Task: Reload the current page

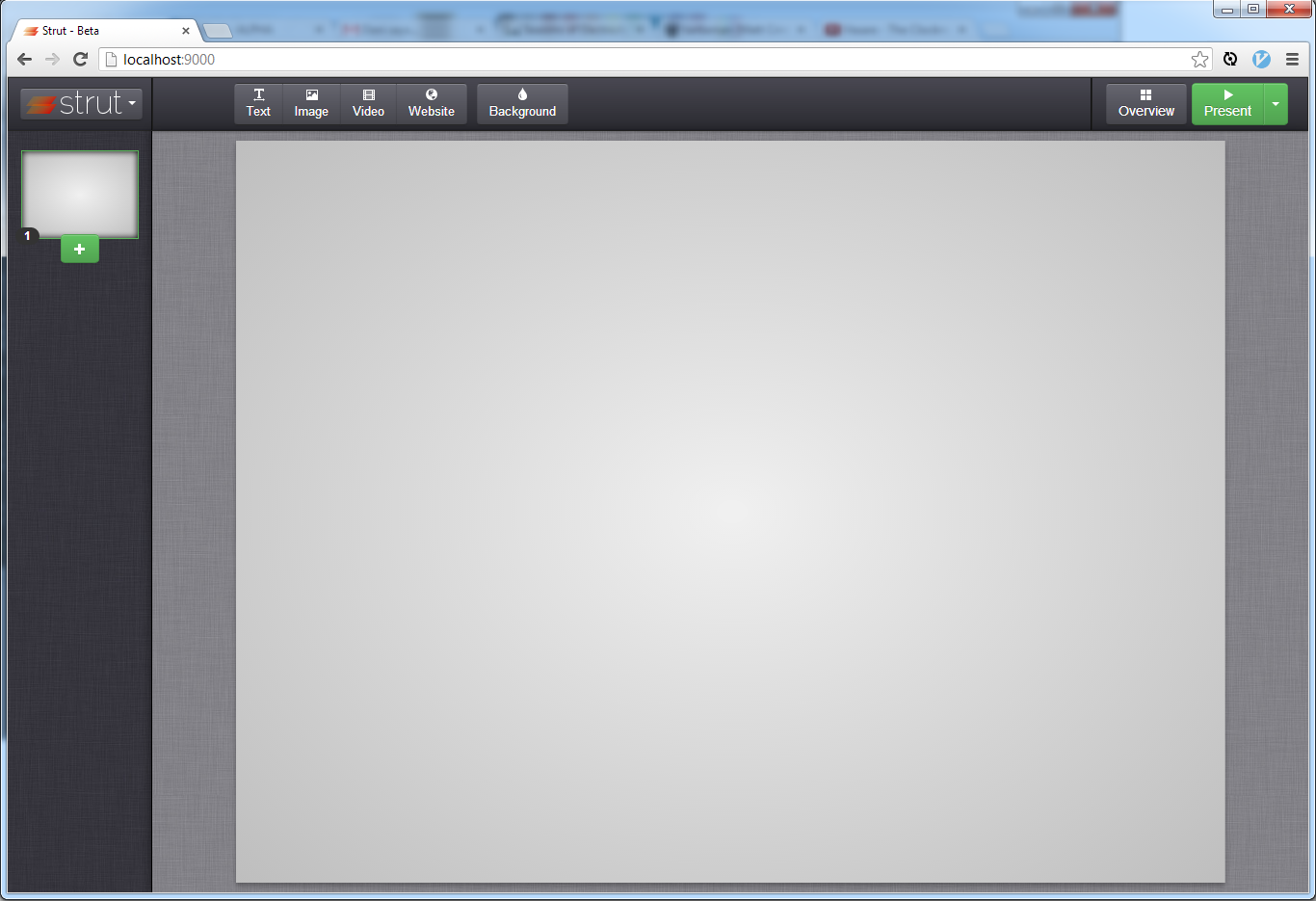Action: (81, 60)
